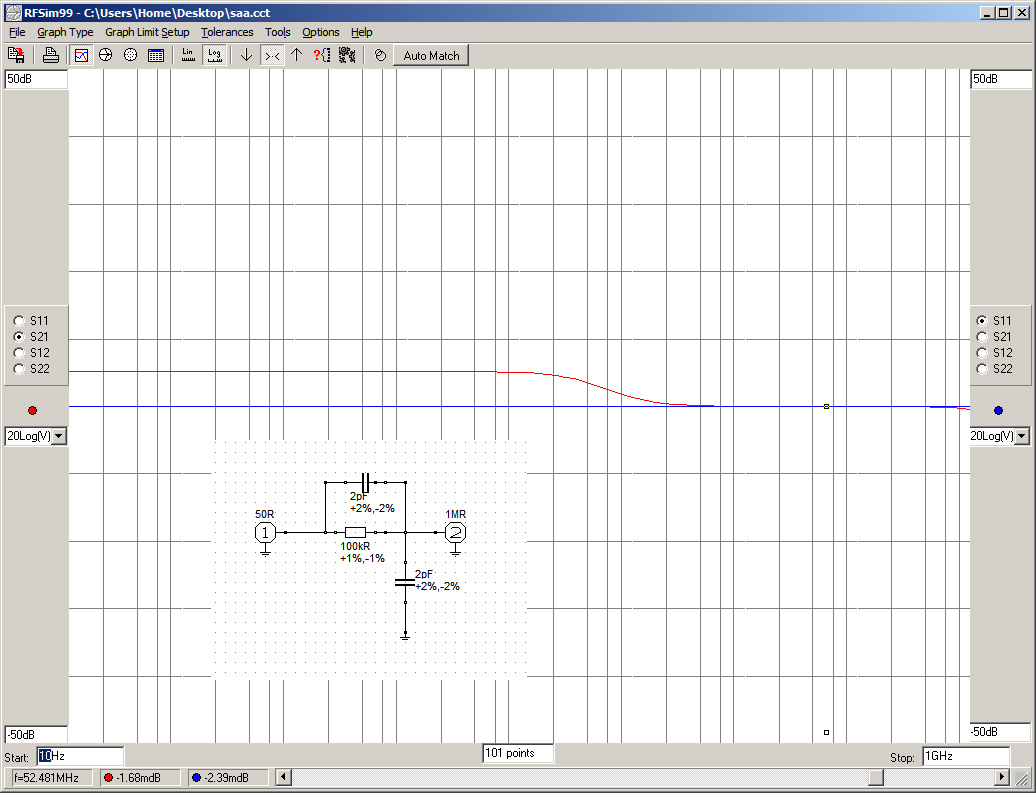Open the Tools menu

(x=278, y=32)
